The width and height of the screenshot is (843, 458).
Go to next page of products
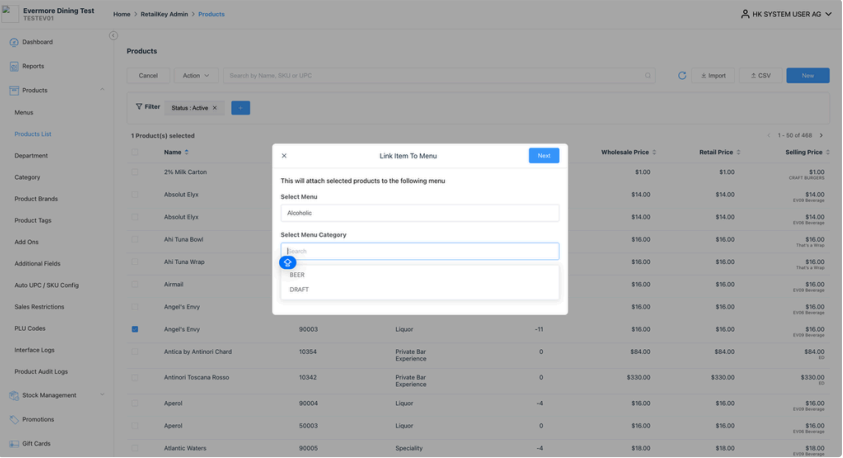pos(821,135)
